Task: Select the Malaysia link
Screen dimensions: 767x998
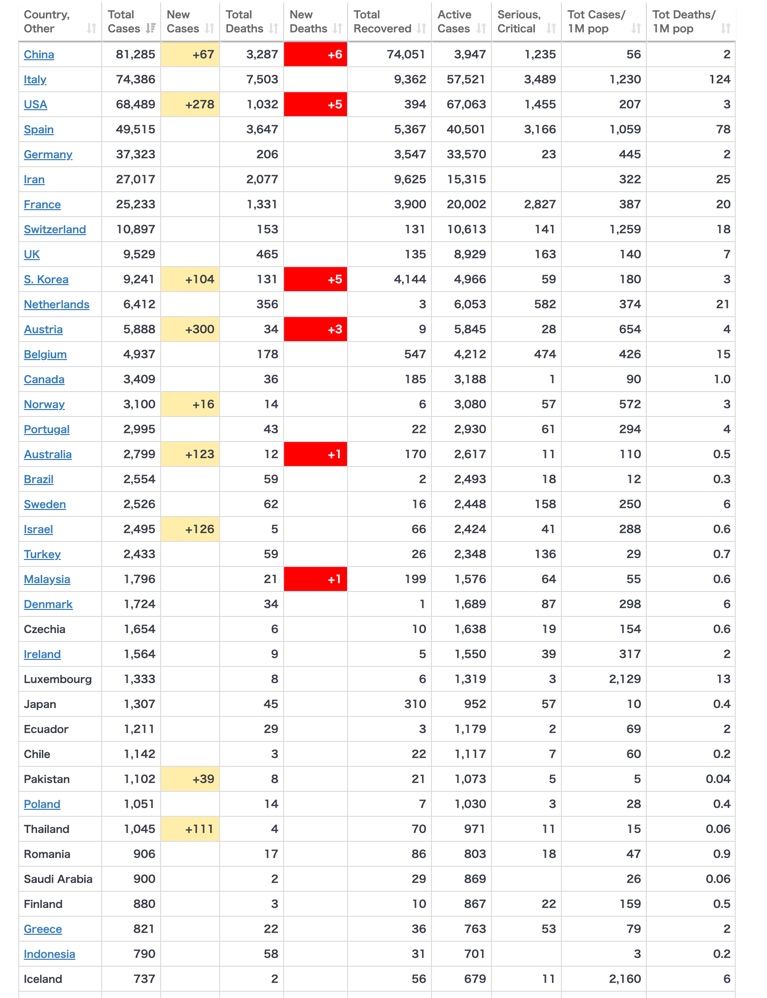Action: (47, 579)
